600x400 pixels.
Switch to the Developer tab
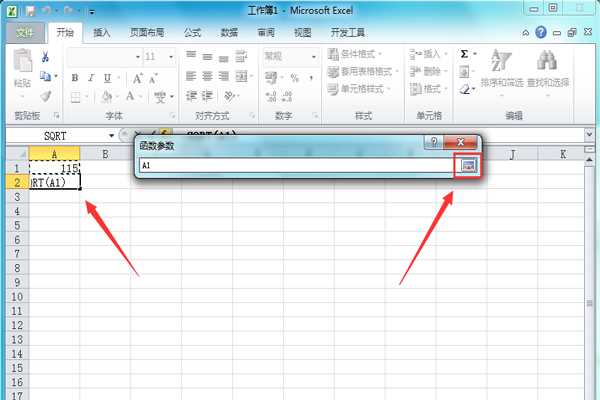coord(348,33)
